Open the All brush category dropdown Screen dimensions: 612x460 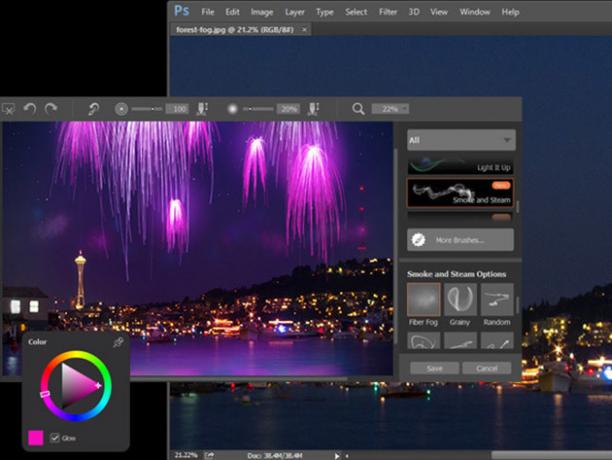(461, 140)
